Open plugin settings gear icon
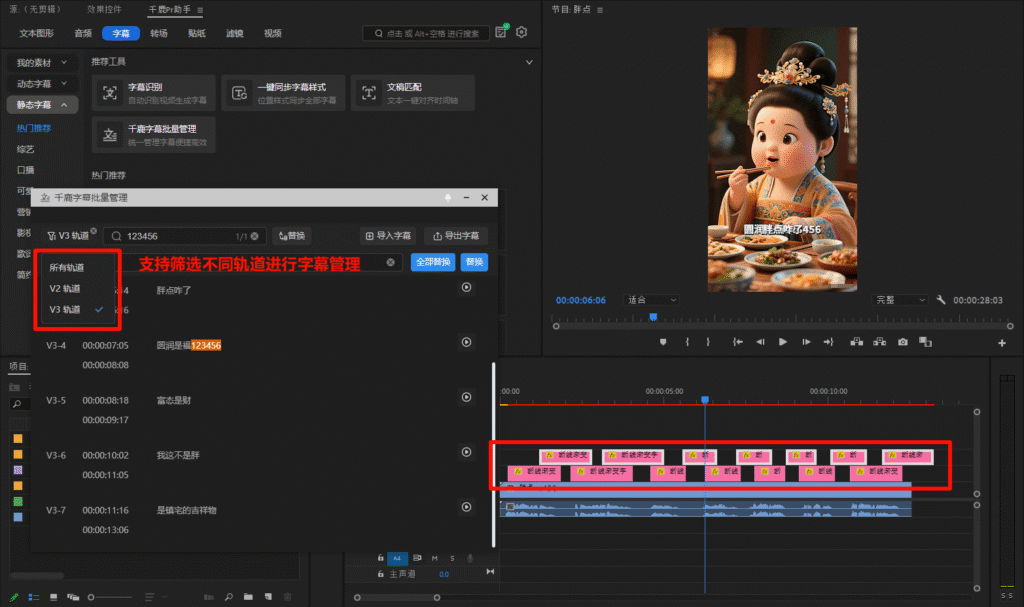 coord(521,33)
